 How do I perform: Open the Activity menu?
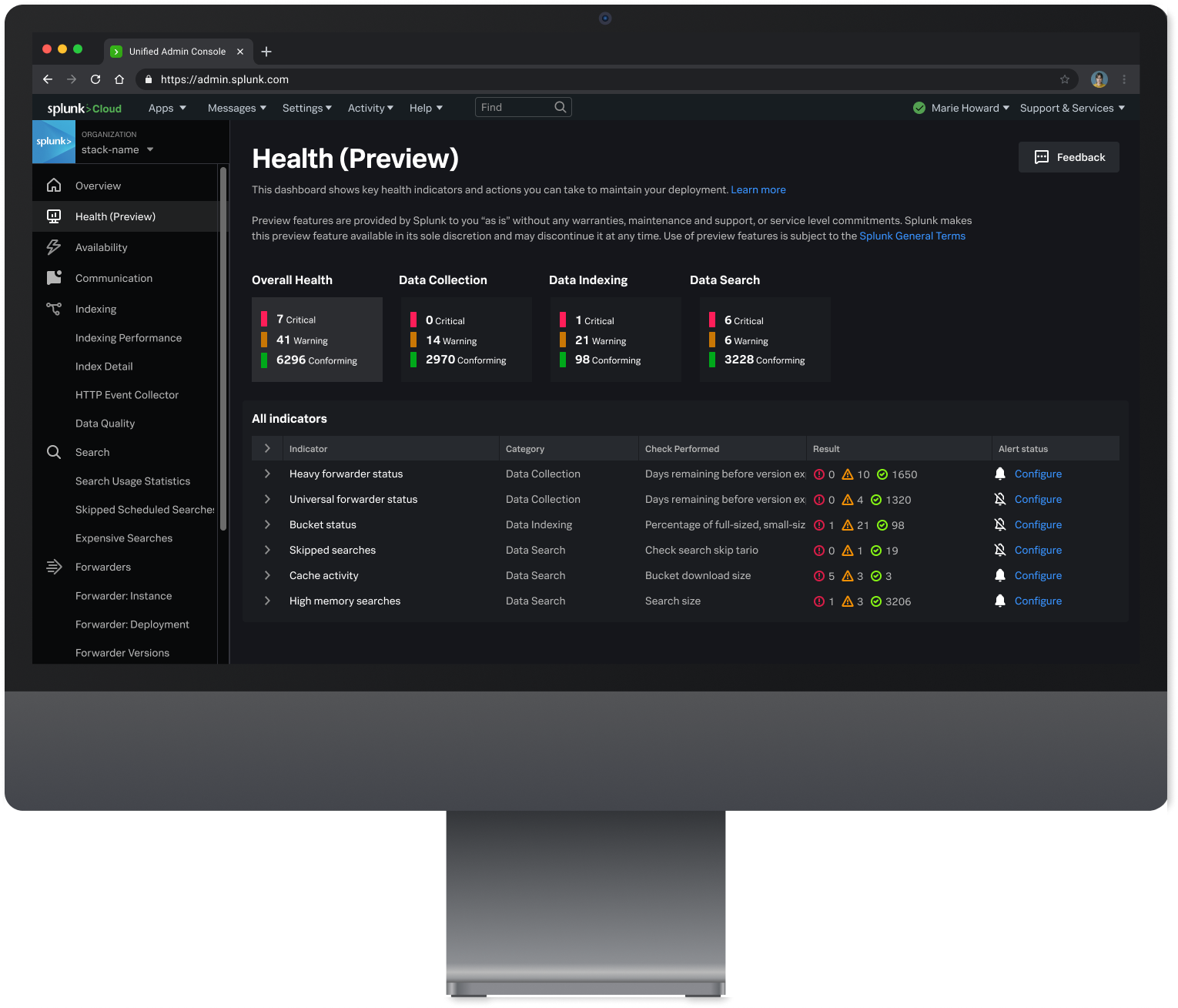(x=370, y=108)
